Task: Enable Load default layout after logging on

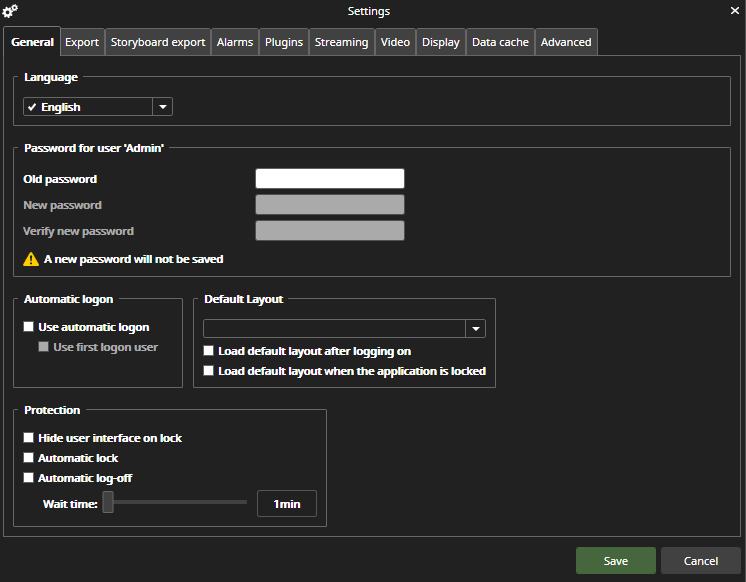Action: (209, 351)
